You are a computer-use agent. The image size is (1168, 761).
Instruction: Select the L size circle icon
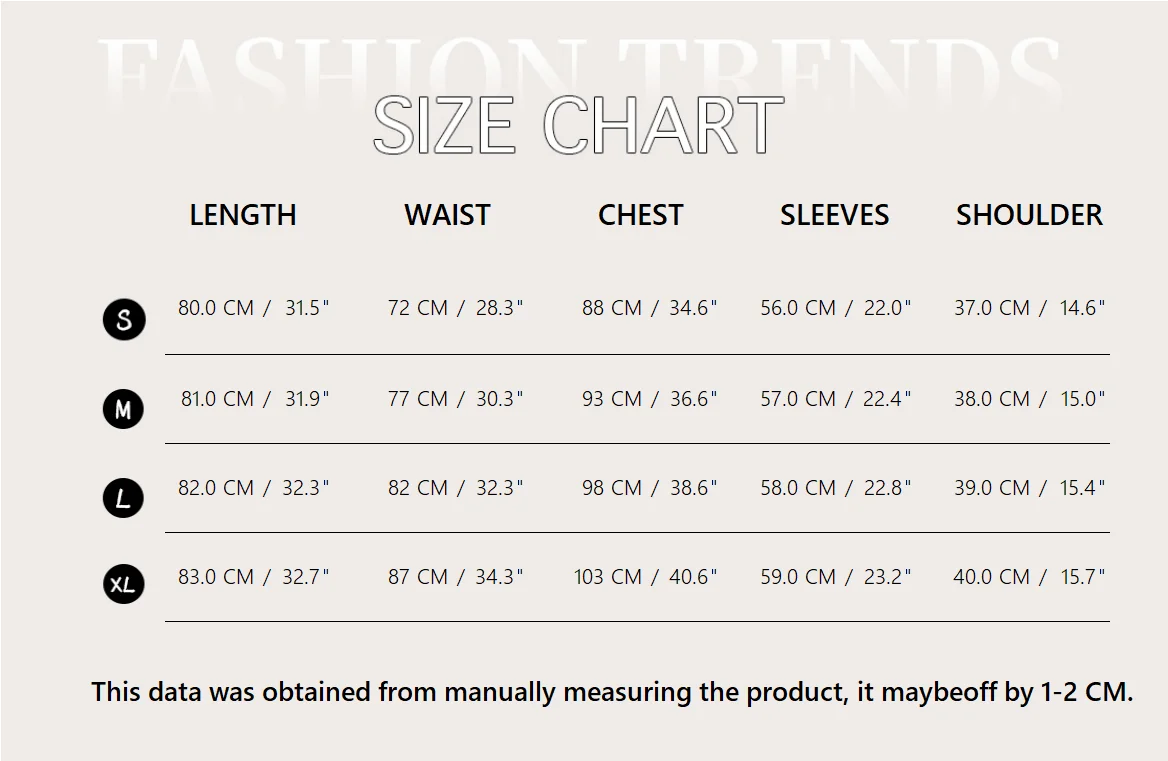[x=123, y=498]
